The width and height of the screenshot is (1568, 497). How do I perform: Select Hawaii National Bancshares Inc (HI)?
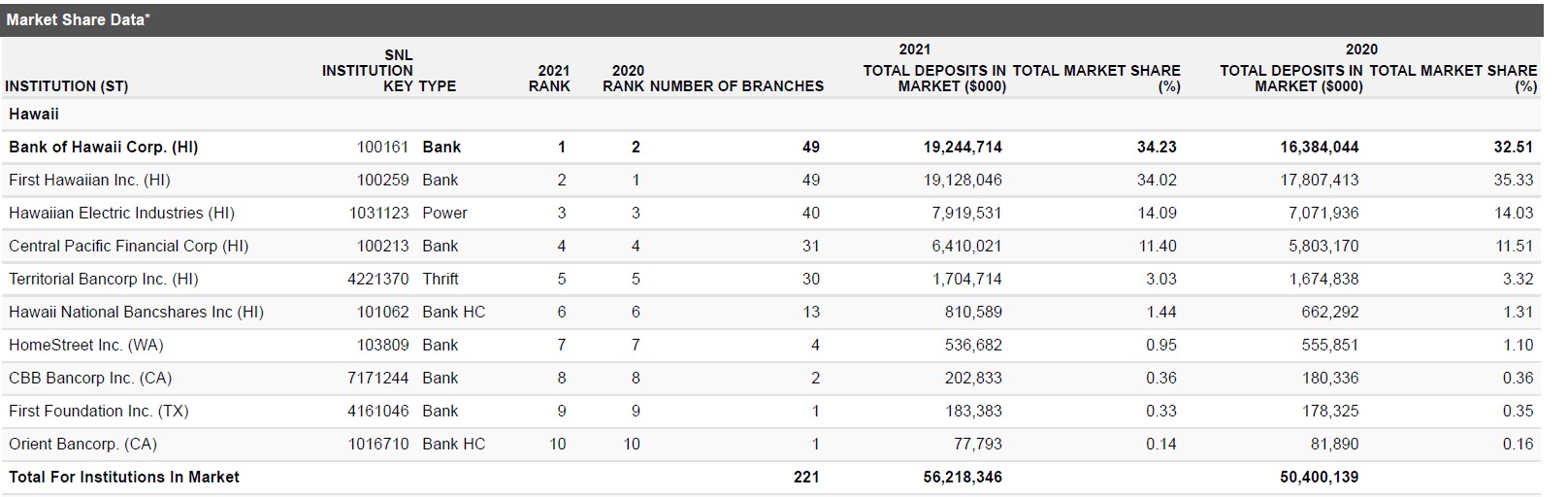tap(136, 313)
